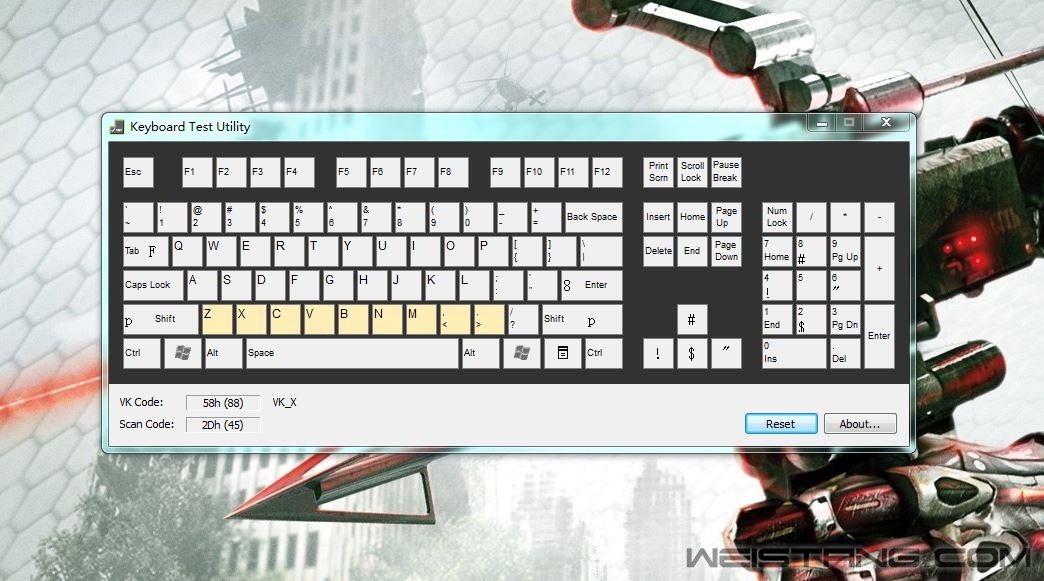Click the numpad 9 Pg Up key
The width and height of the screenshot is (1044, 581).
(x=845, y=252)
